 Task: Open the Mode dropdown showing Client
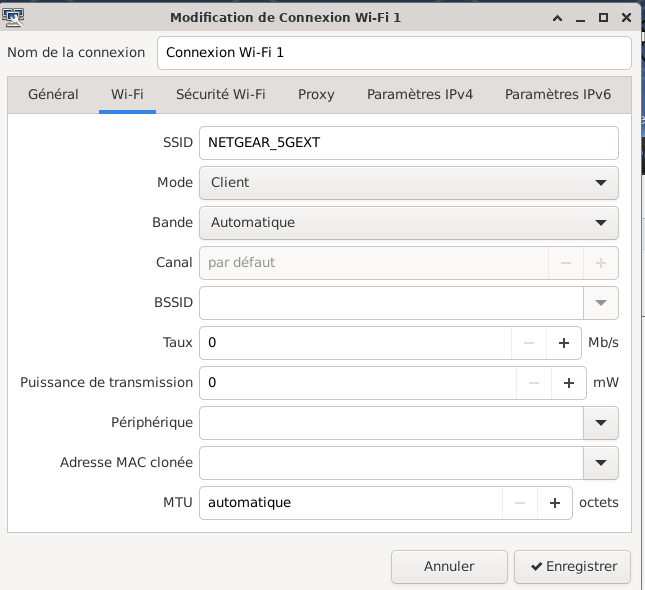point(408,183)
